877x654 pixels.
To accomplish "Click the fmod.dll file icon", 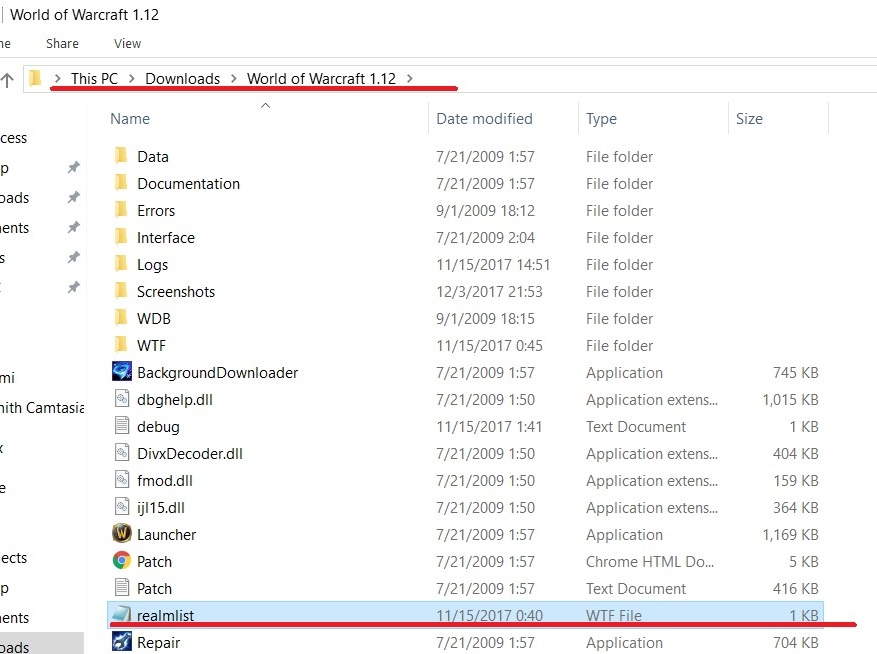I will click(121, 479).
